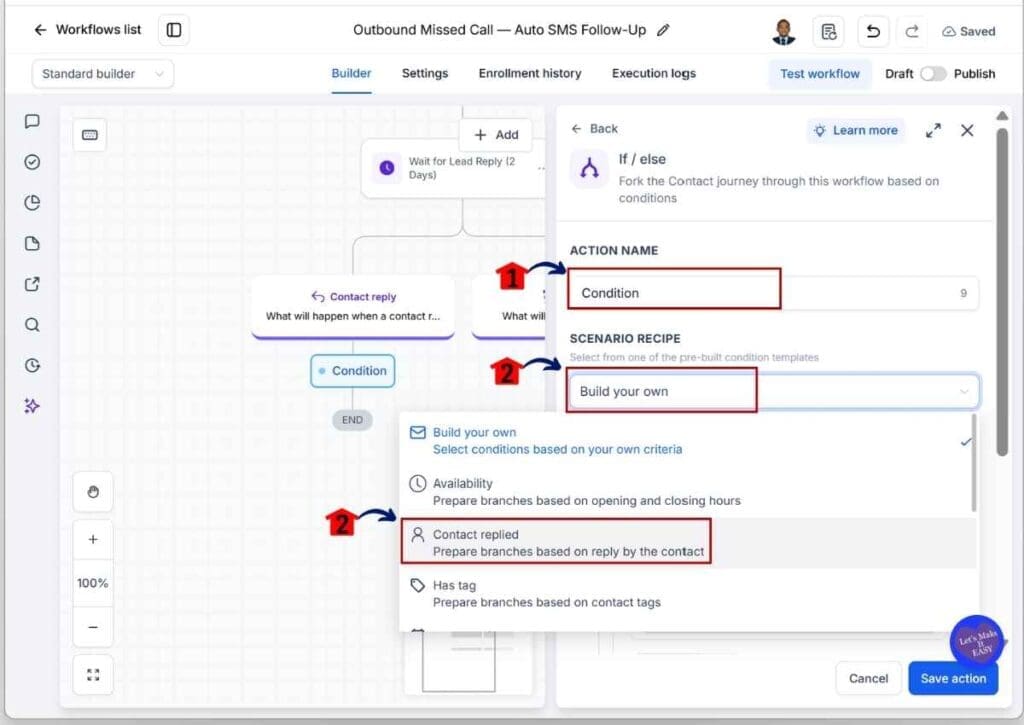
Task: Undo the last change
Action: pyautogui.click(x=872, y=31)
